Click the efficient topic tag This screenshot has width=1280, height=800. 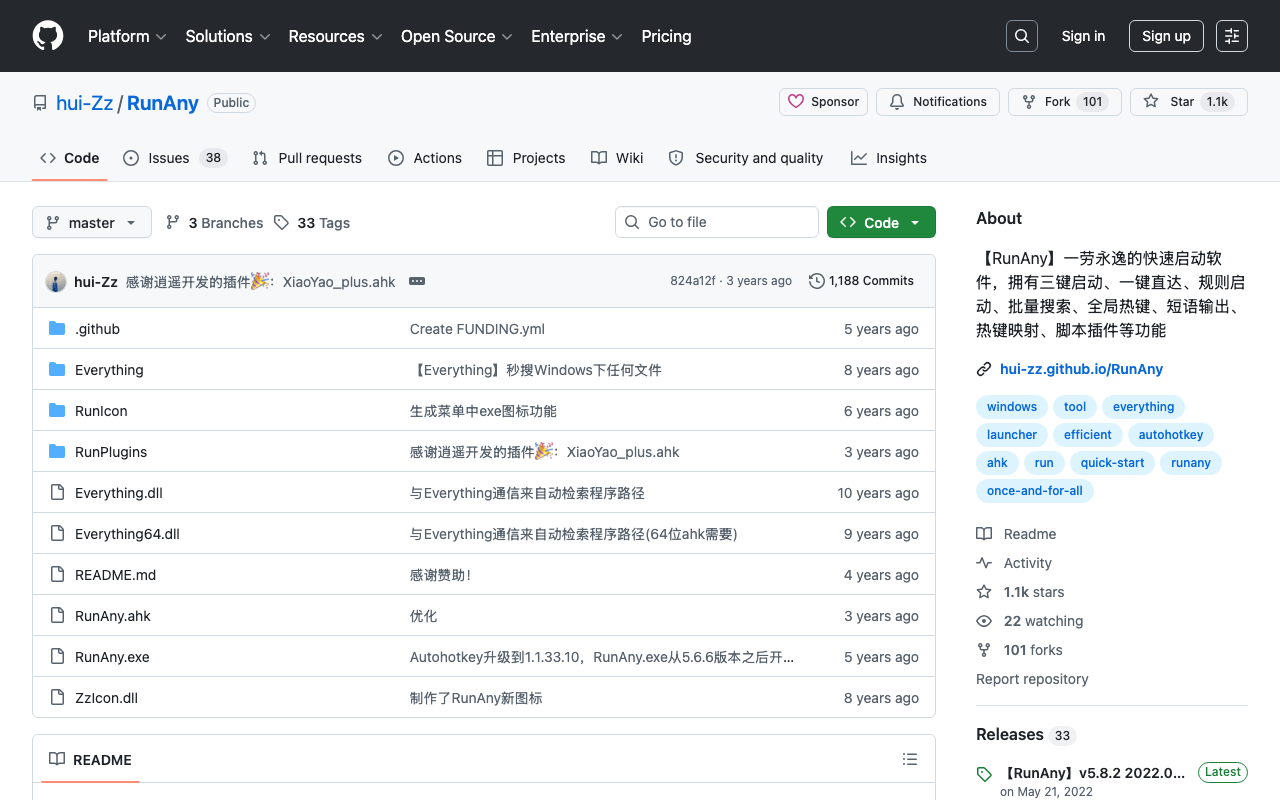[x=1088, y=435]
